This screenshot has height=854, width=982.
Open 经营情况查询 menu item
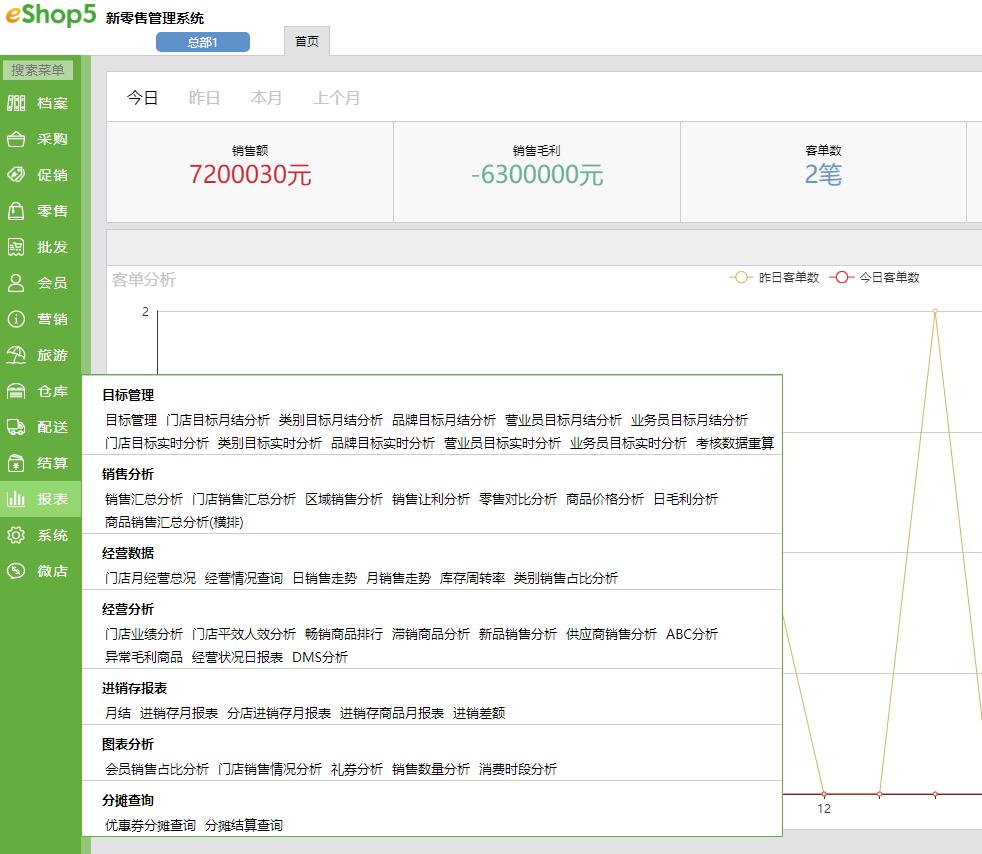pyautogui.click(x=244, y=578)
